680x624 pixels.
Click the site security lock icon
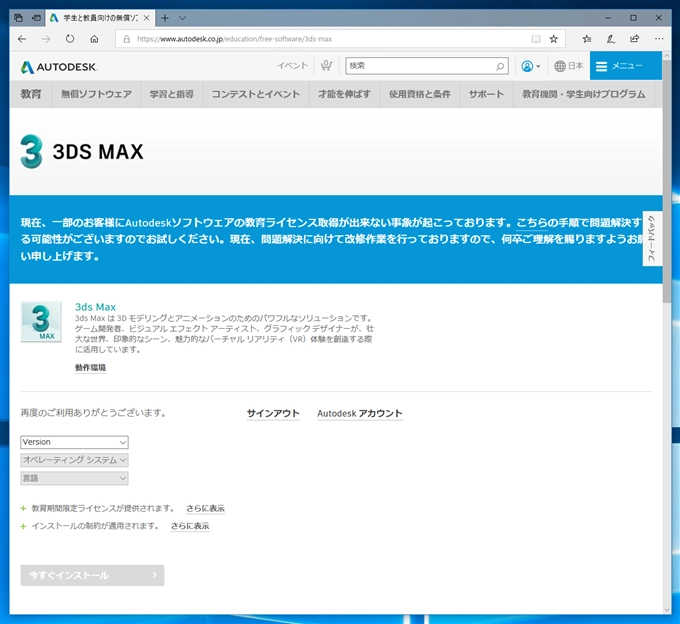[127, 39]
